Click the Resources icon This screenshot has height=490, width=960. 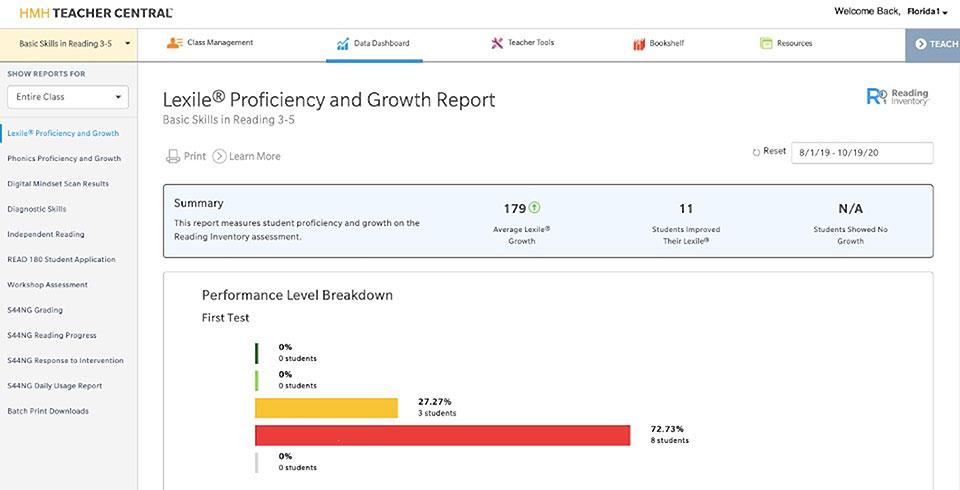pyautogui.click(x=766, y=43)
